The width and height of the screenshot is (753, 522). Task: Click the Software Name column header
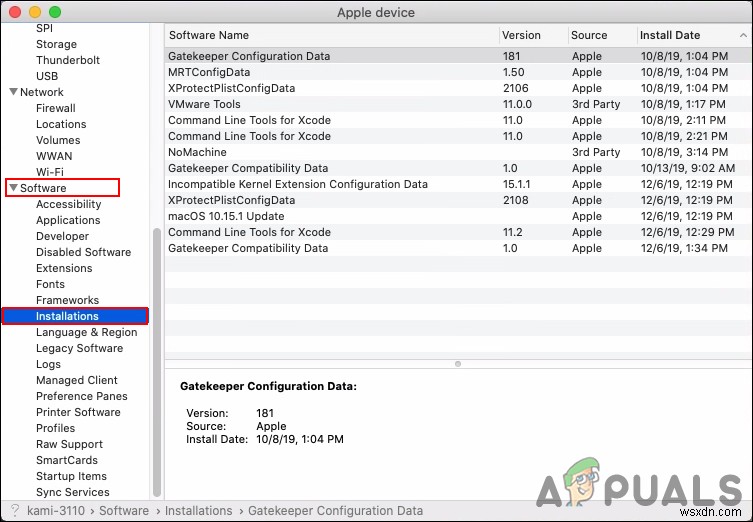209,35
